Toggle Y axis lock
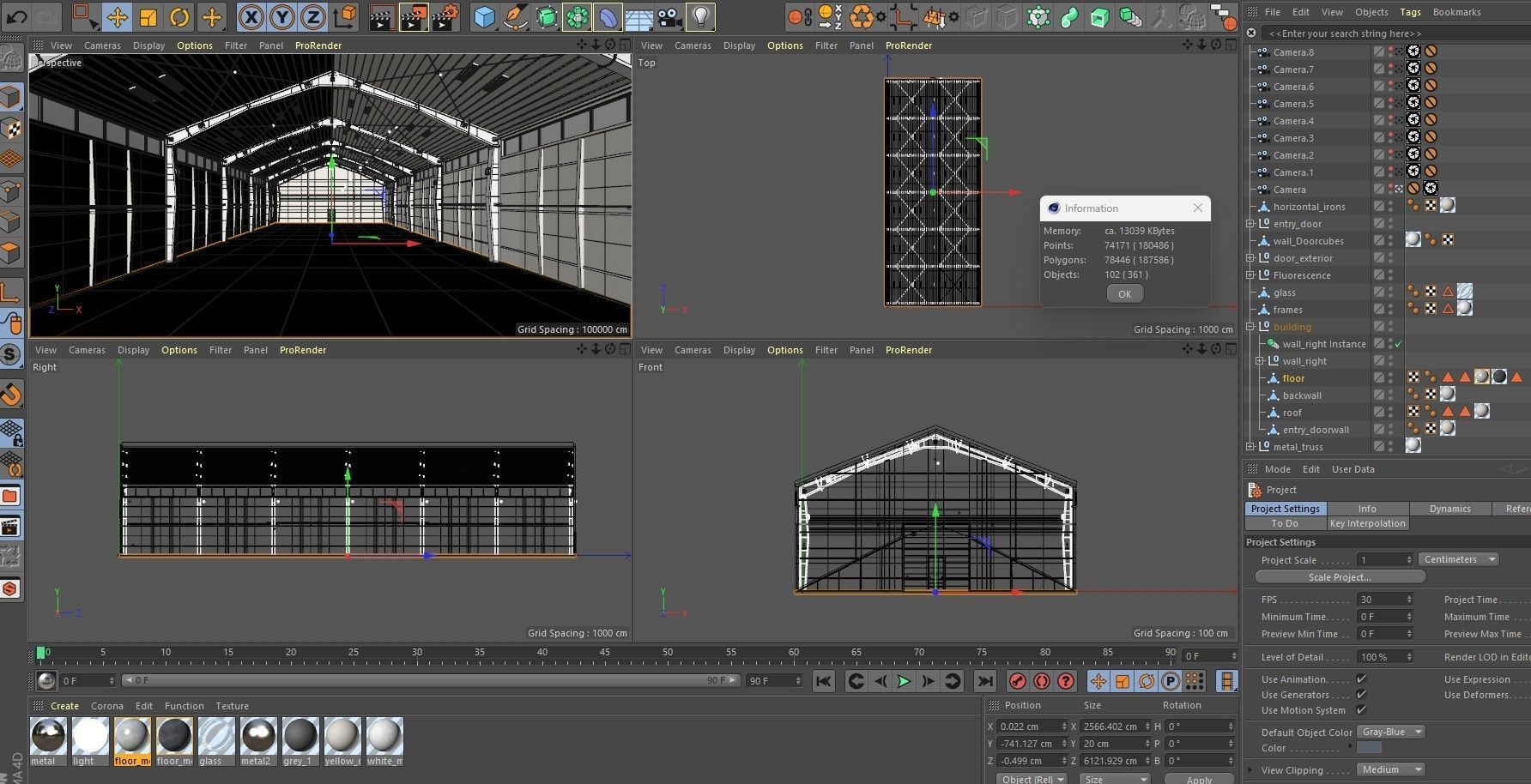Viewport: 1531px width, 784px height. (282, 16)
